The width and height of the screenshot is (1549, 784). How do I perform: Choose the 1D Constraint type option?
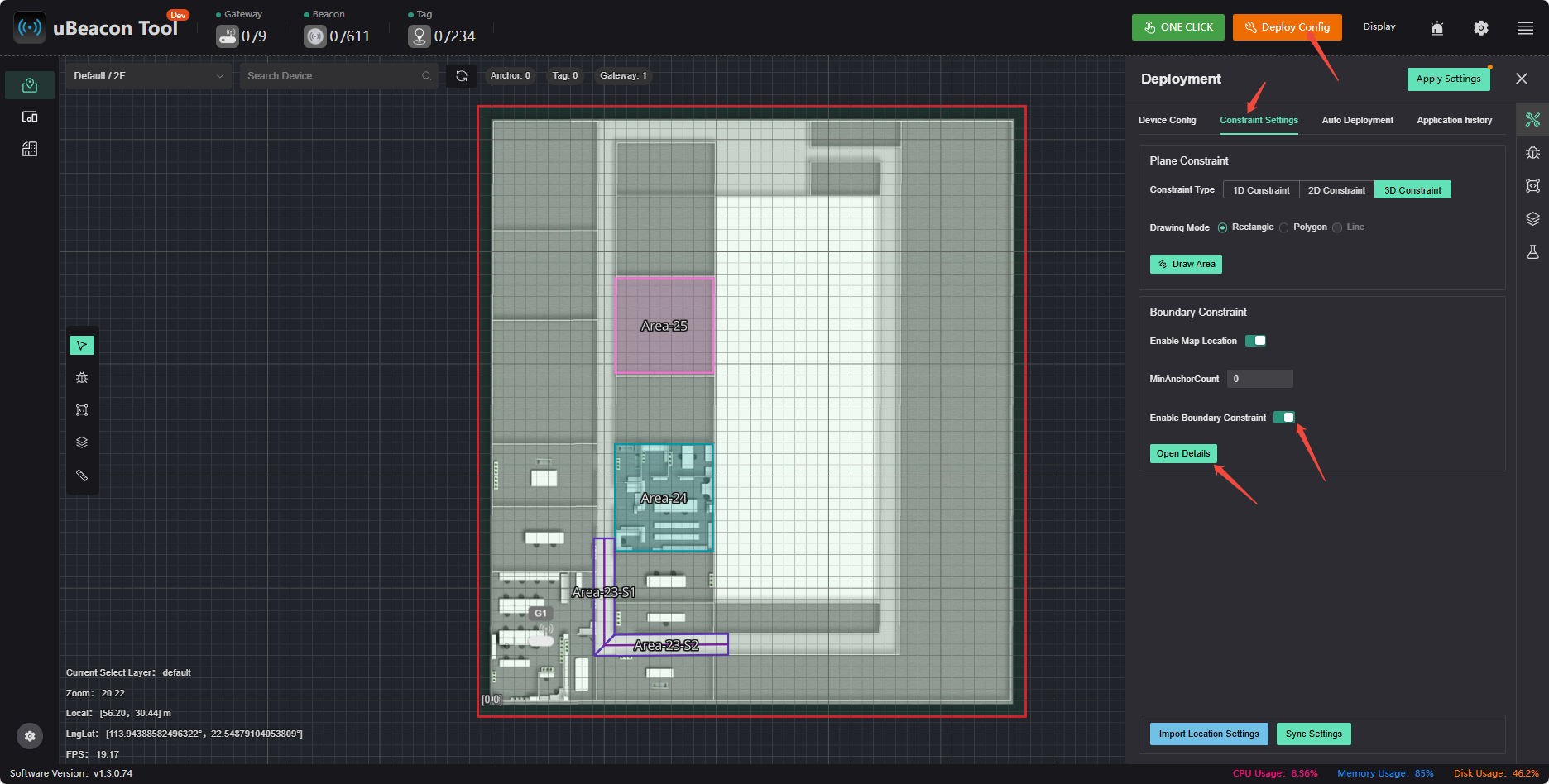pyautogui.click(x=1261, y=190)
